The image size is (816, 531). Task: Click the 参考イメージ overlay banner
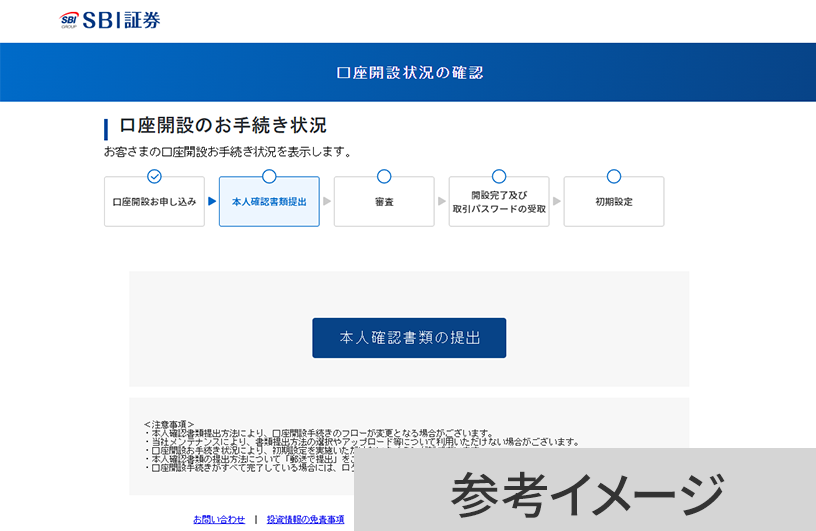coord(585,491)
